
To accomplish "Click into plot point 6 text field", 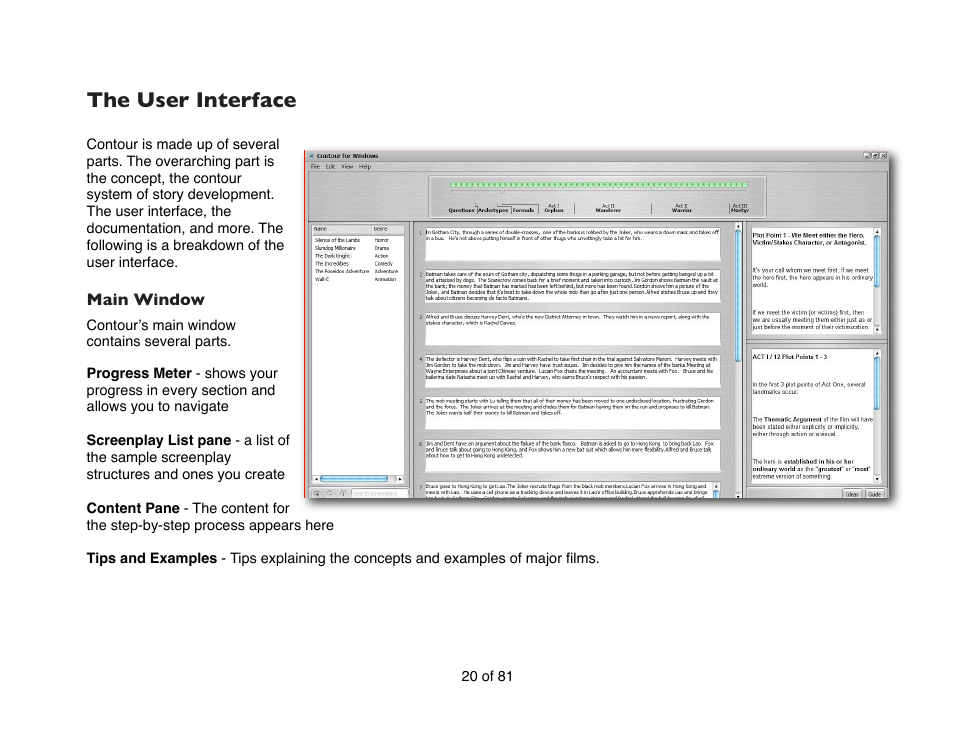I will point(573,456).
